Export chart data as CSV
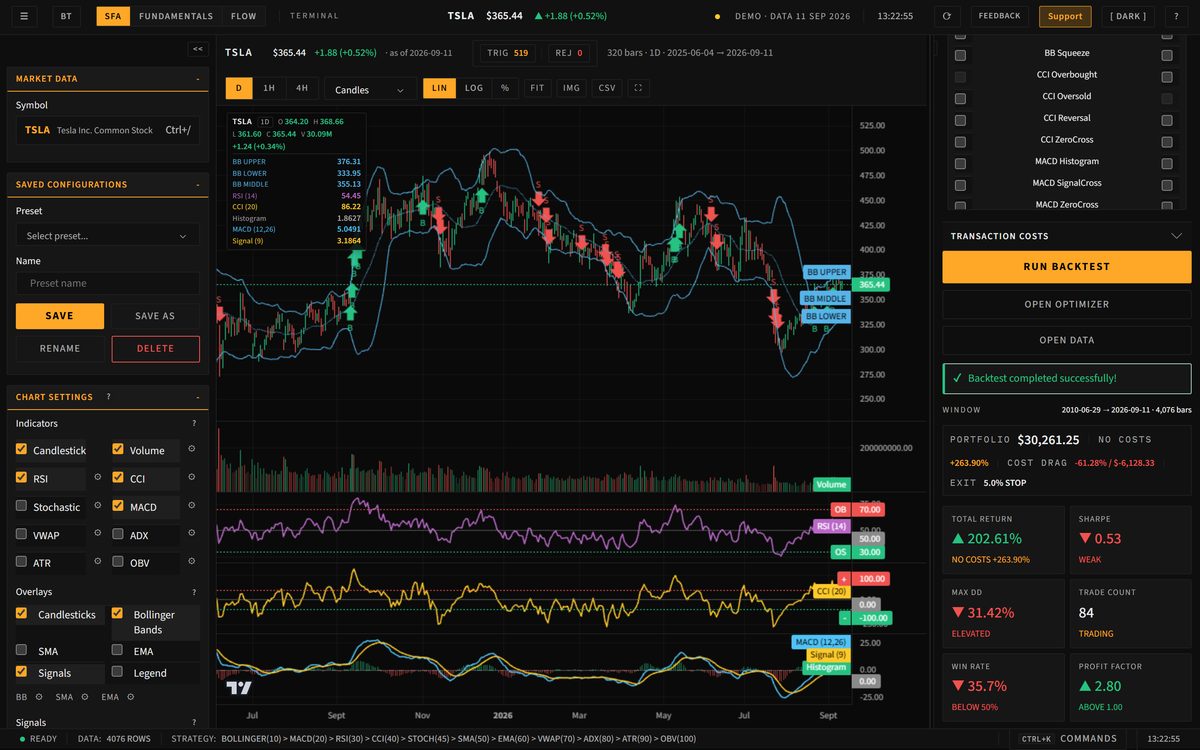The width and height of the screenshot is (1200, 750). coord(607,88)
